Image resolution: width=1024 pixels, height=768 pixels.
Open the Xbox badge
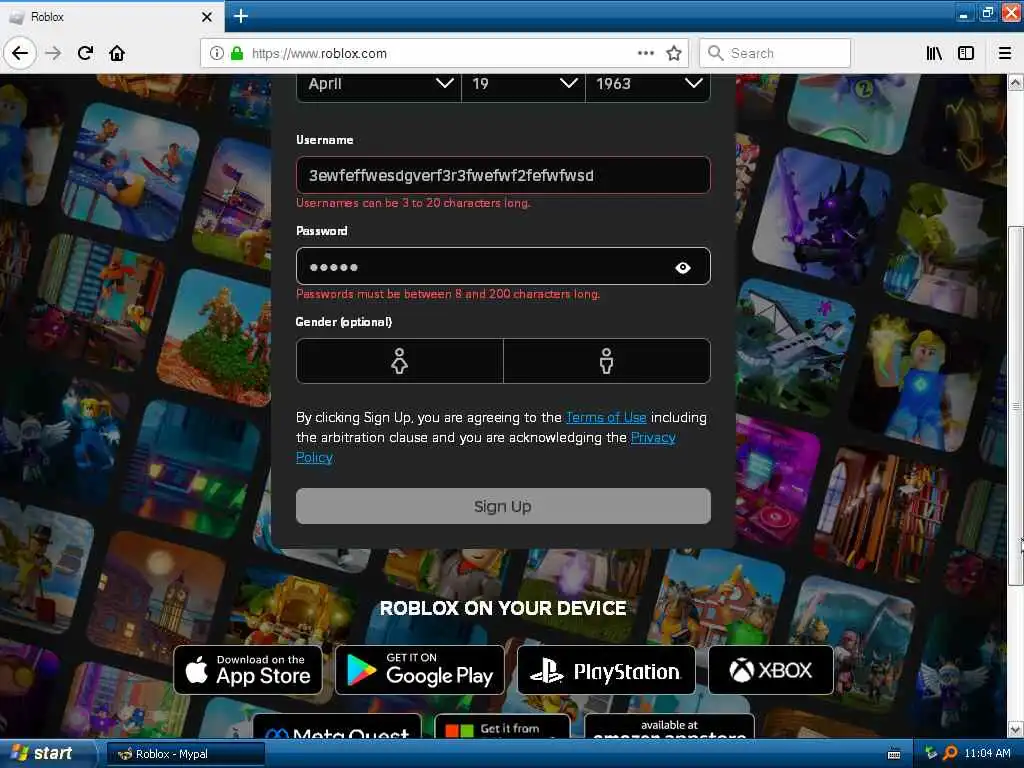click(x=771, y=670)
